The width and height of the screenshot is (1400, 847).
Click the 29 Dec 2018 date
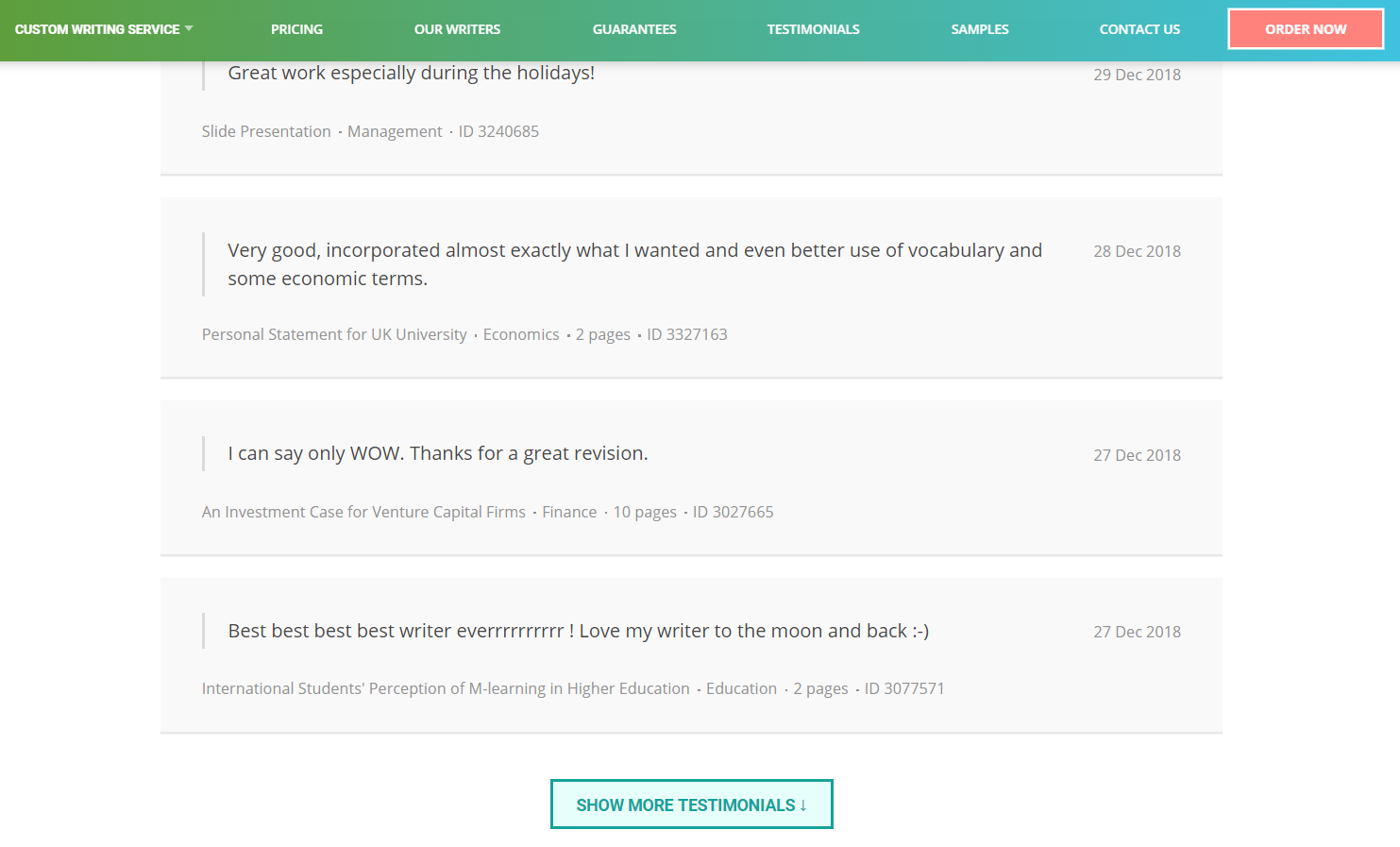(x=1137, y=75)
